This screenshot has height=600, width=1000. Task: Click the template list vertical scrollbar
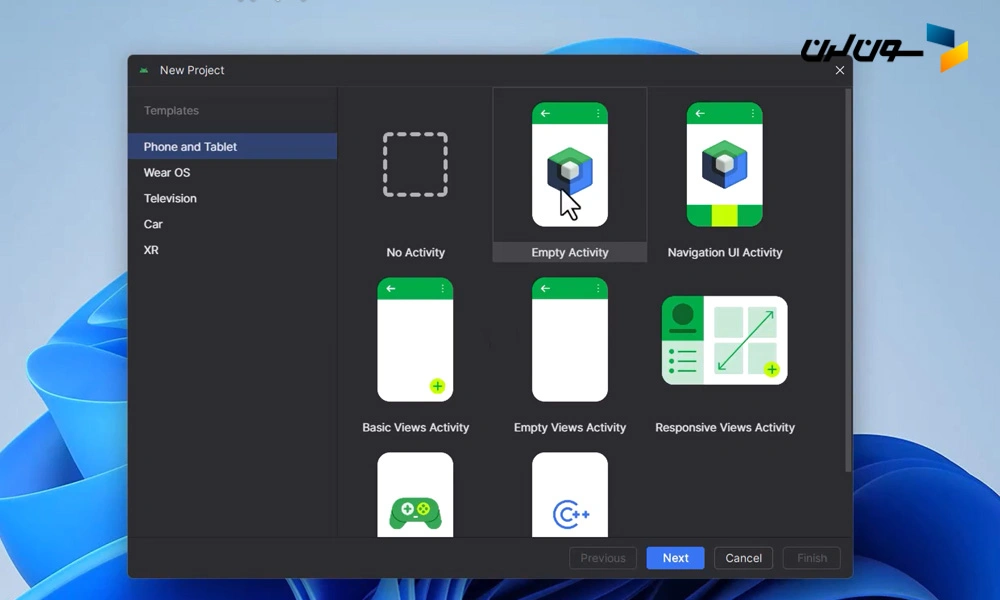pos(848,280)
